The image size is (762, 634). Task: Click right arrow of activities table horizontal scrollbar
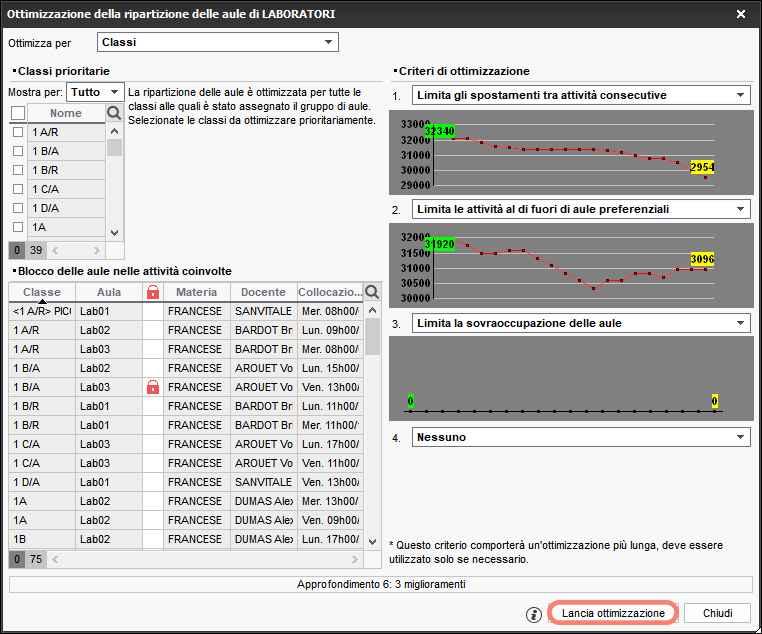pos(355,560)
